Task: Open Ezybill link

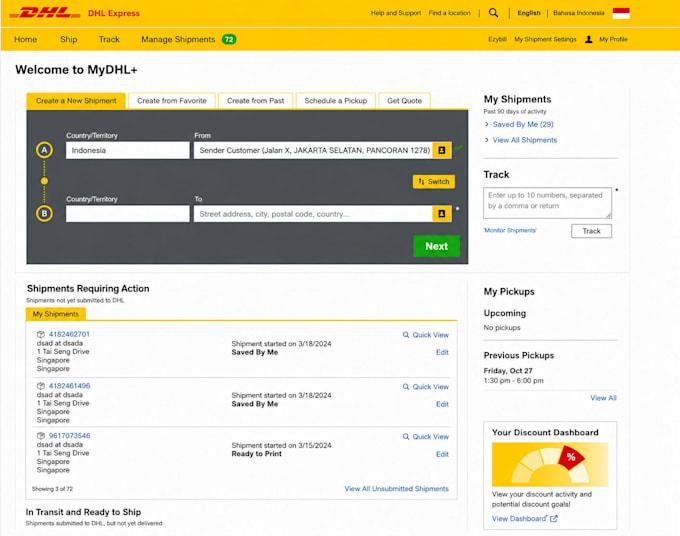Action: (x=497, y=39)
